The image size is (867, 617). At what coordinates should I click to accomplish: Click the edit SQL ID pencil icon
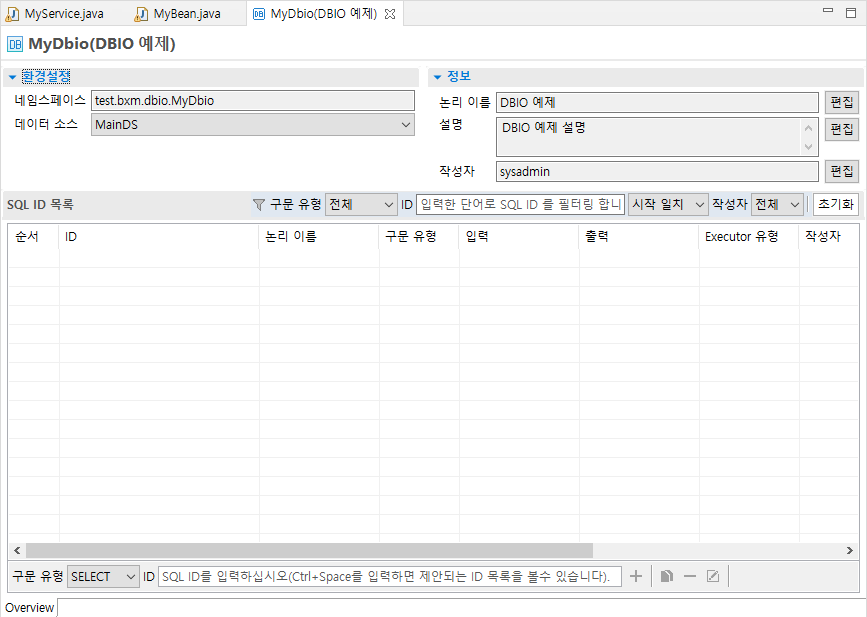click(x=713, y=575)
